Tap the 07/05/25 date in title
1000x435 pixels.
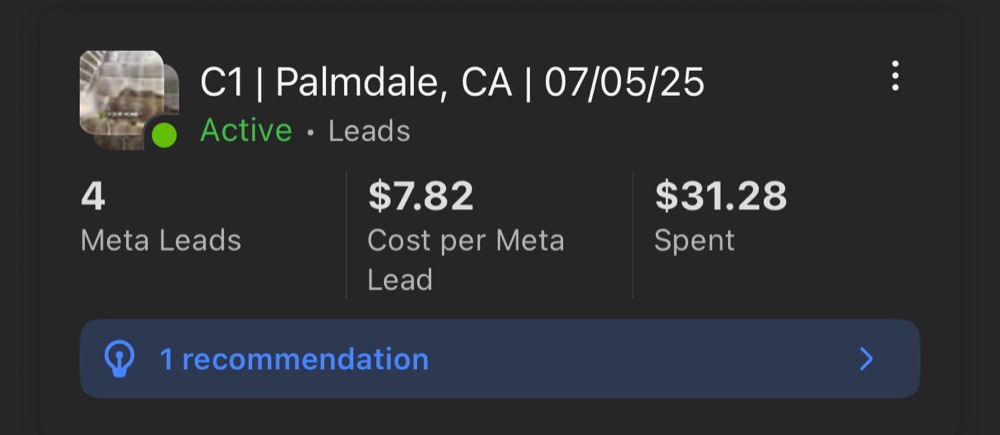[624, 84]
